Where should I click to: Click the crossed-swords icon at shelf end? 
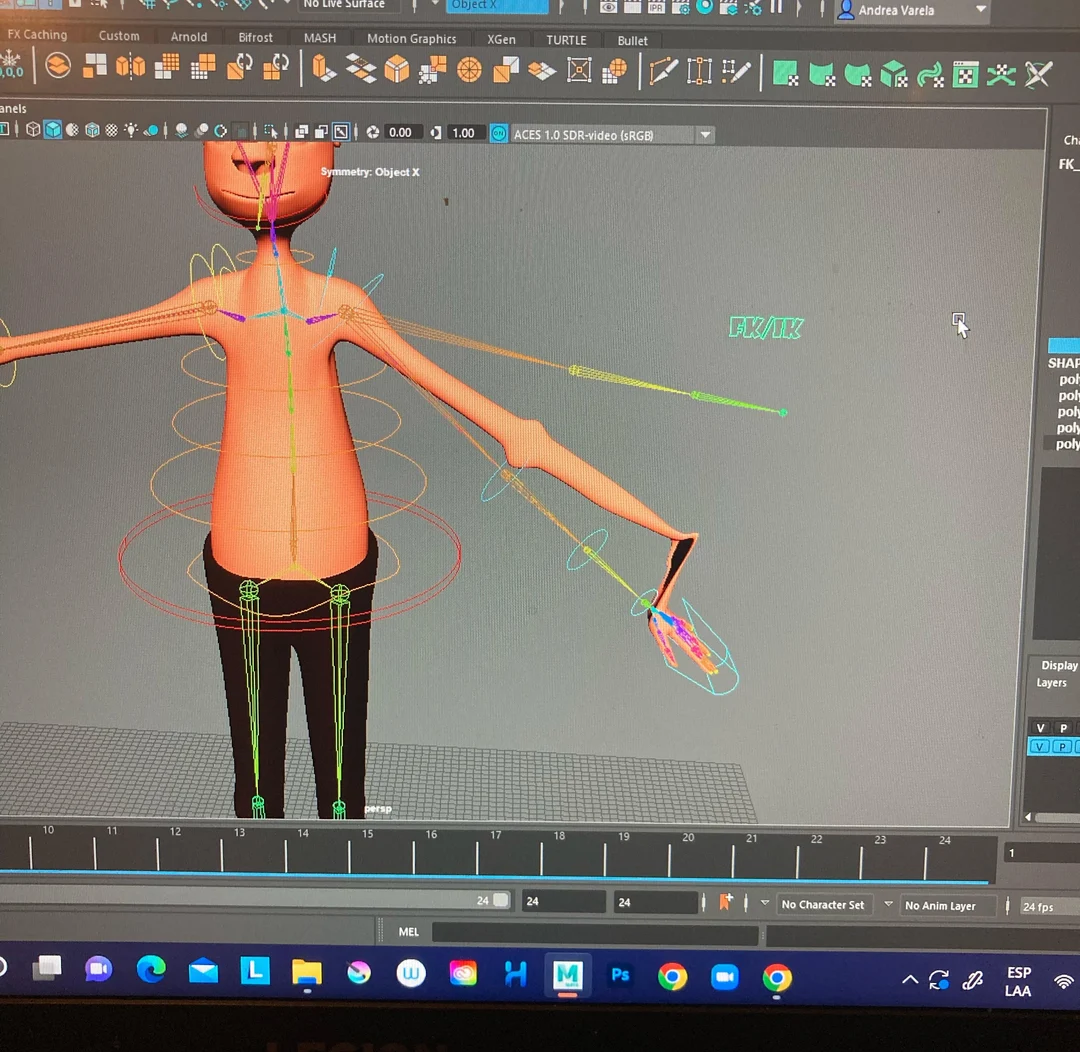point(1039,74)
